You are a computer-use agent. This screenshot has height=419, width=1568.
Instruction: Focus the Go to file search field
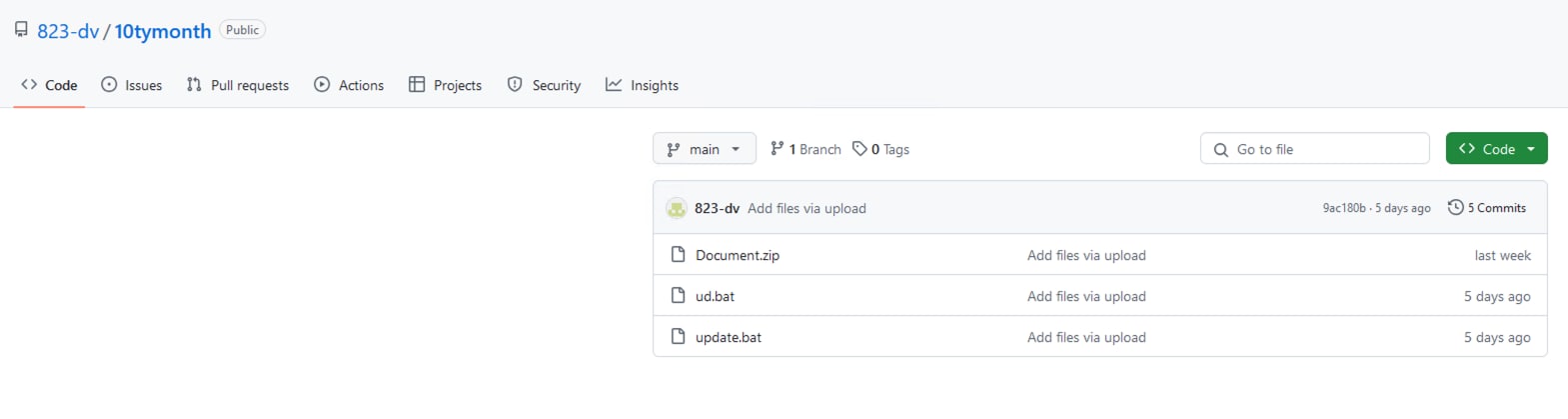pos(1315,149)
